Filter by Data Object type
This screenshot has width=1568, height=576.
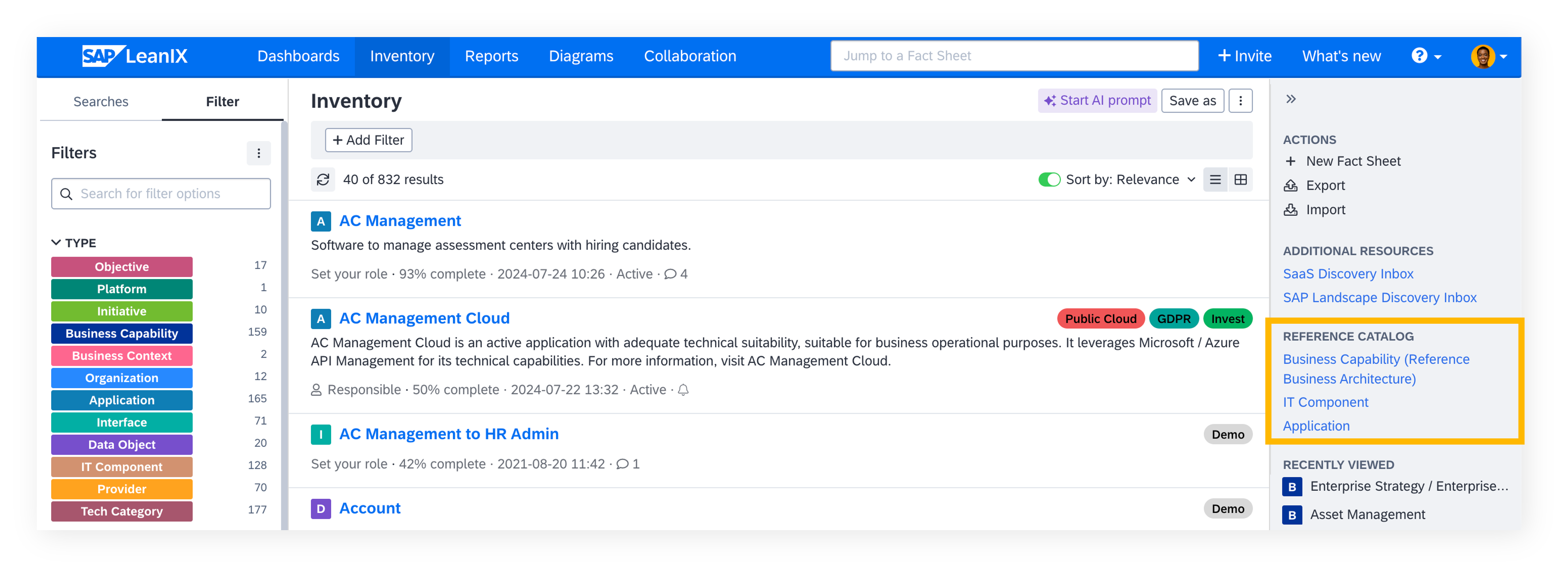point(122,445)
